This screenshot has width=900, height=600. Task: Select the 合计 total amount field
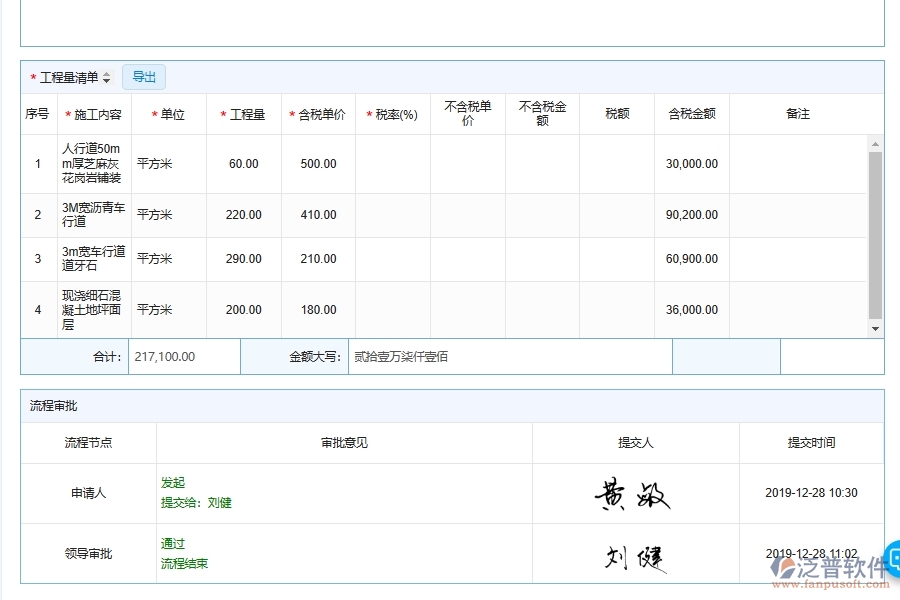pos(184,356)
